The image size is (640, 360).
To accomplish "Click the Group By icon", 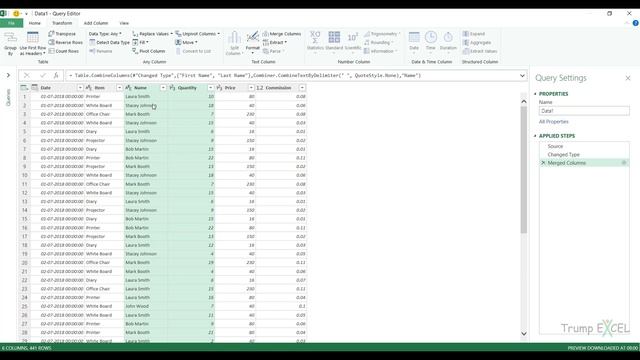I will coord(10,43).
